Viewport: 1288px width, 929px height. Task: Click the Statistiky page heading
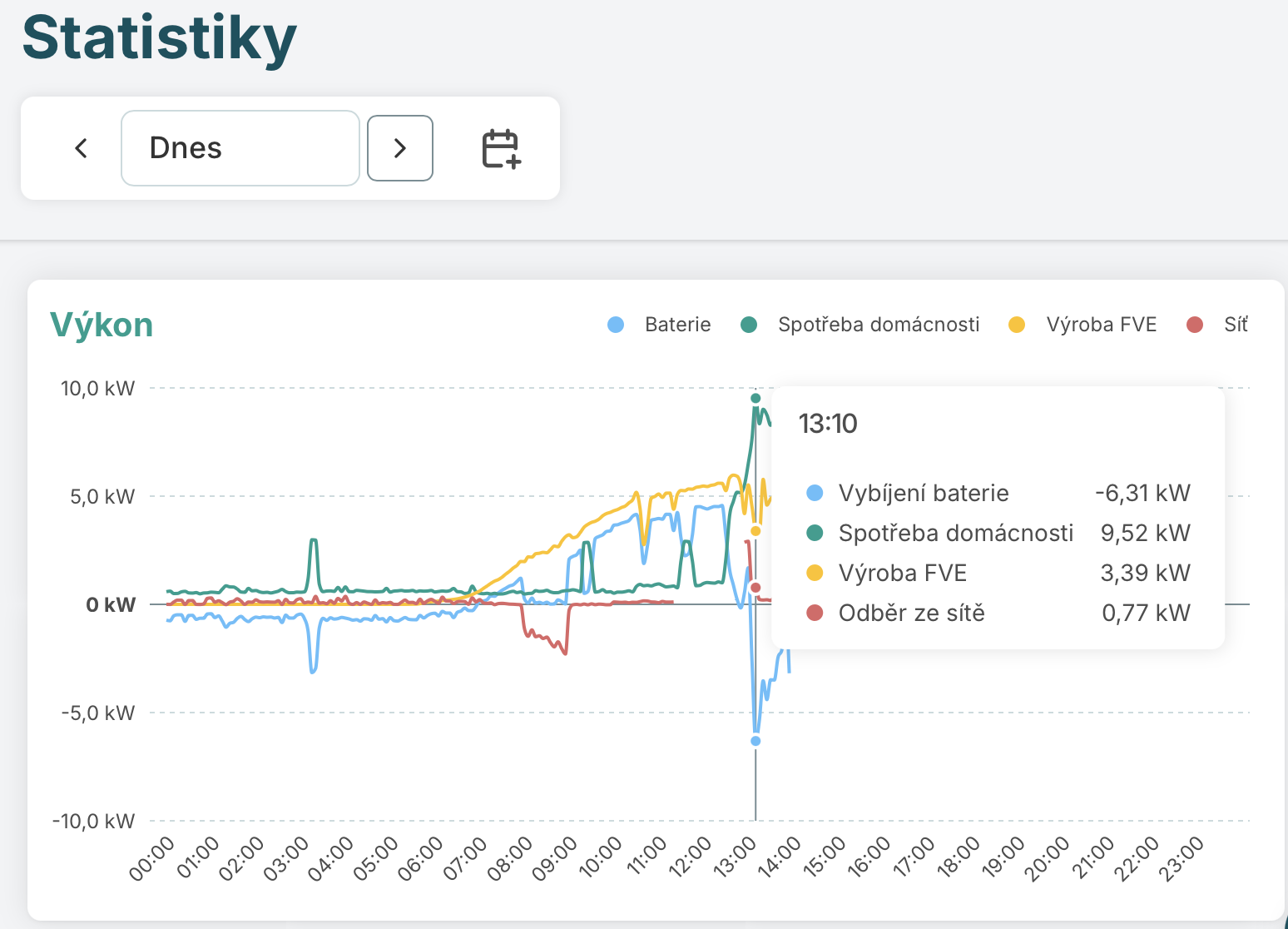(159, 38)
